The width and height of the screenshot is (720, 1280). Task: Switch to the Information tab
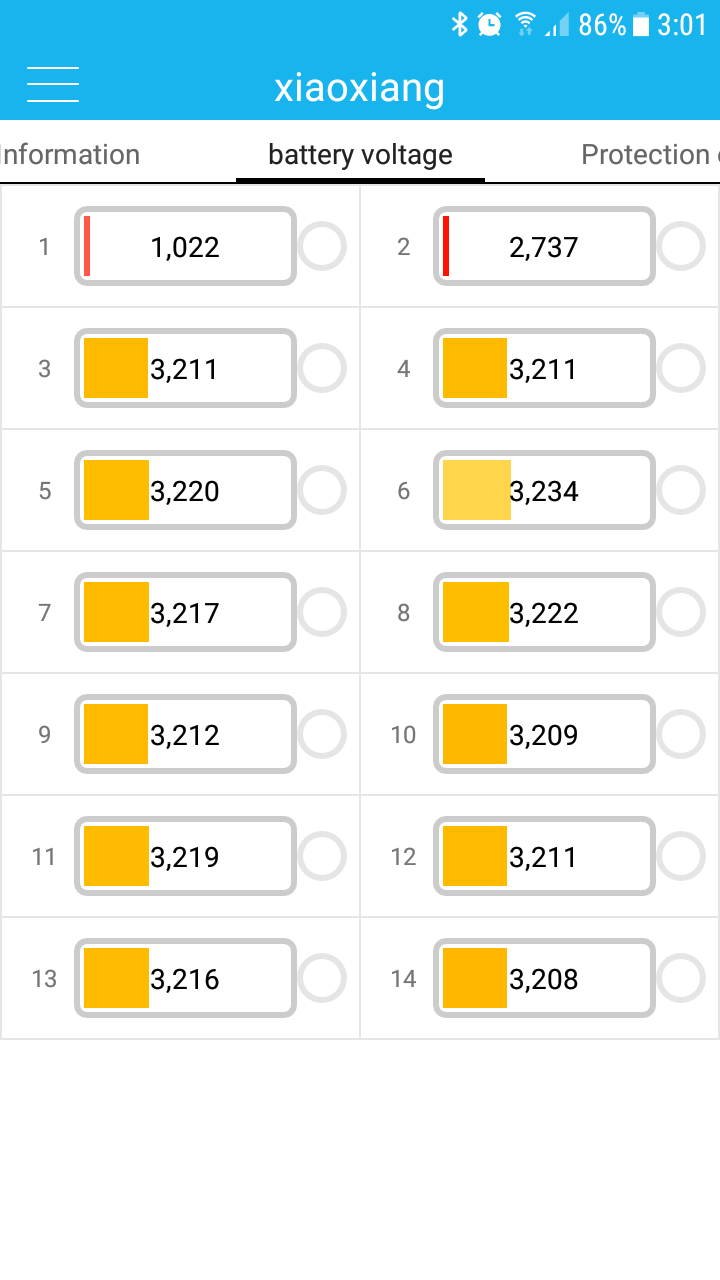(x=70, y=155)
